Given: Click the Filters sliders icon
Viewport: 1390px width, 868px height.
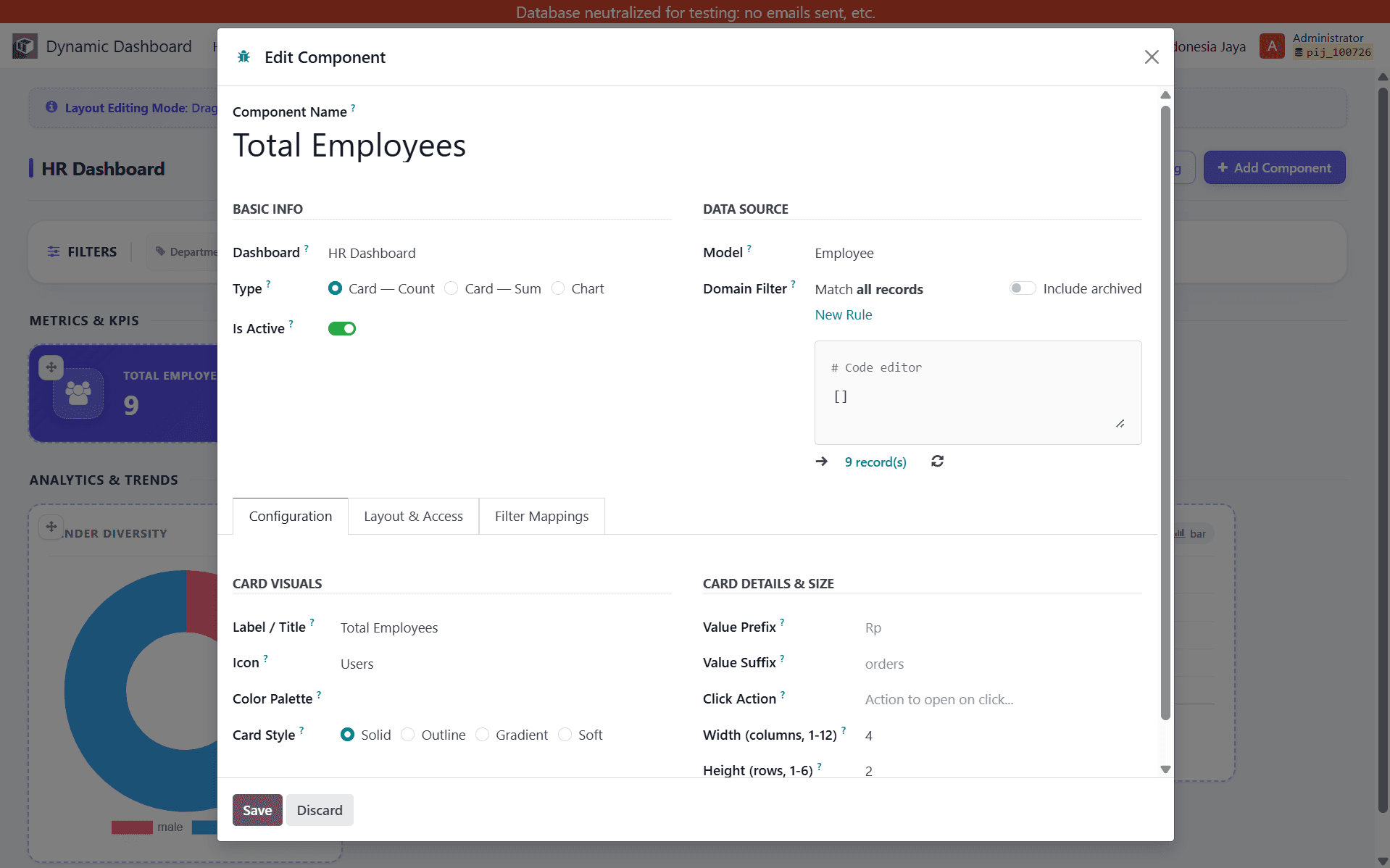Looking at the screenshot, I should [x=54, y=251].
